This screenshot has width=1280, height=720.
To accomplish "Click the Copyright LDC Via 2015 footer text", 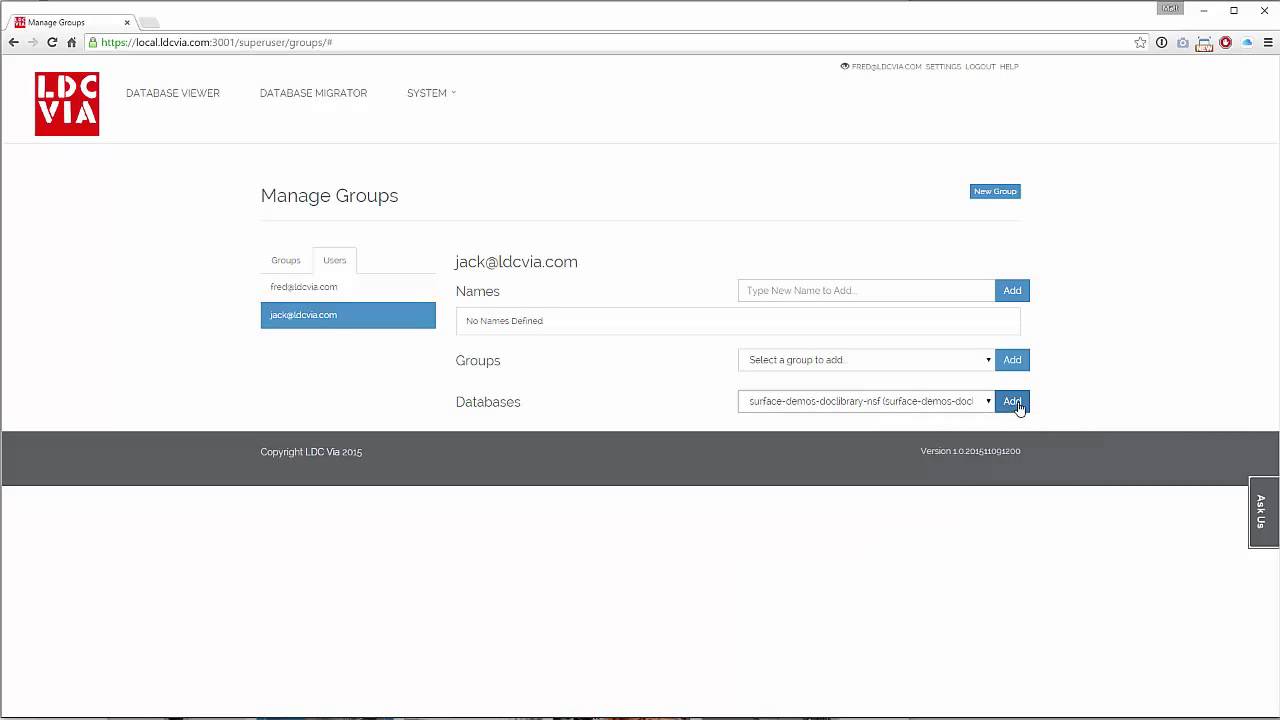I will (x=311, y=452).
